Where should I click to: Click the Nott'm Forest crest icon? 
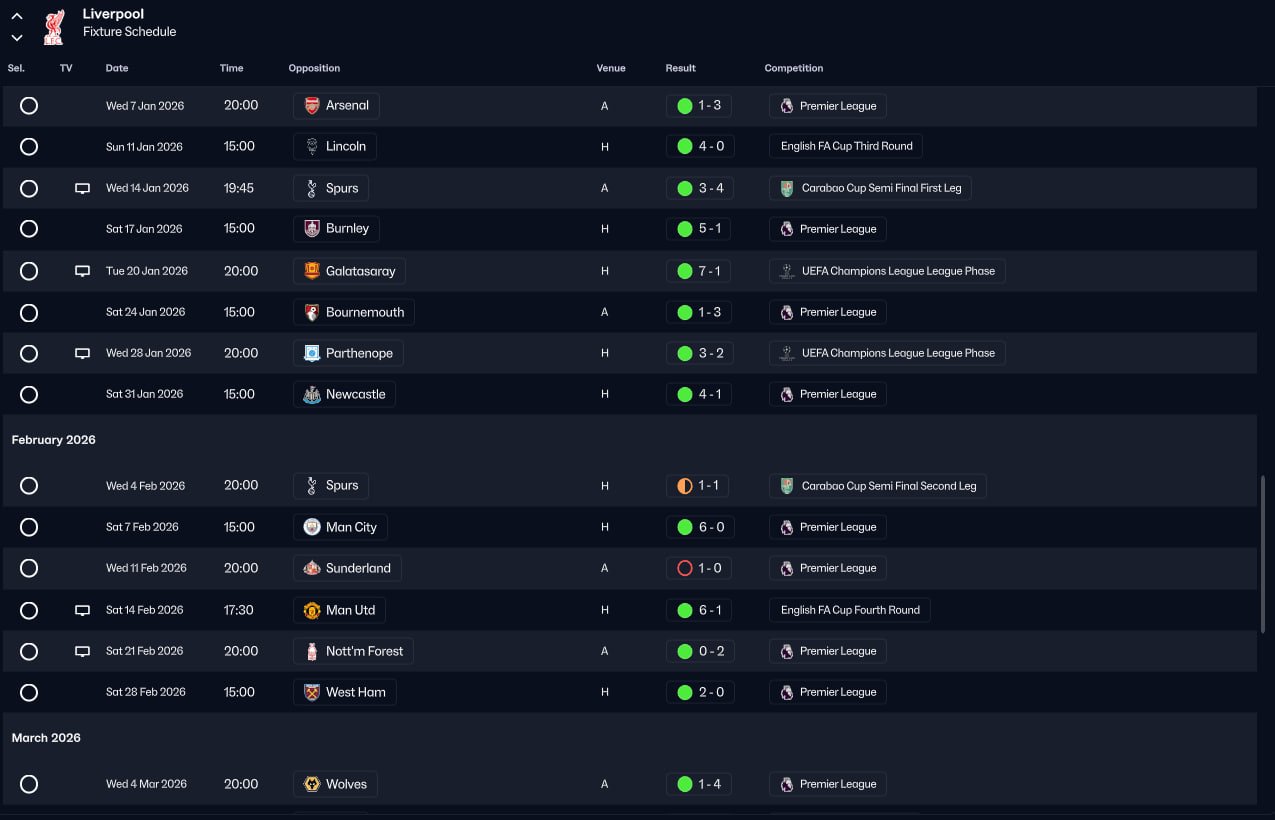[x=312, y=651]
